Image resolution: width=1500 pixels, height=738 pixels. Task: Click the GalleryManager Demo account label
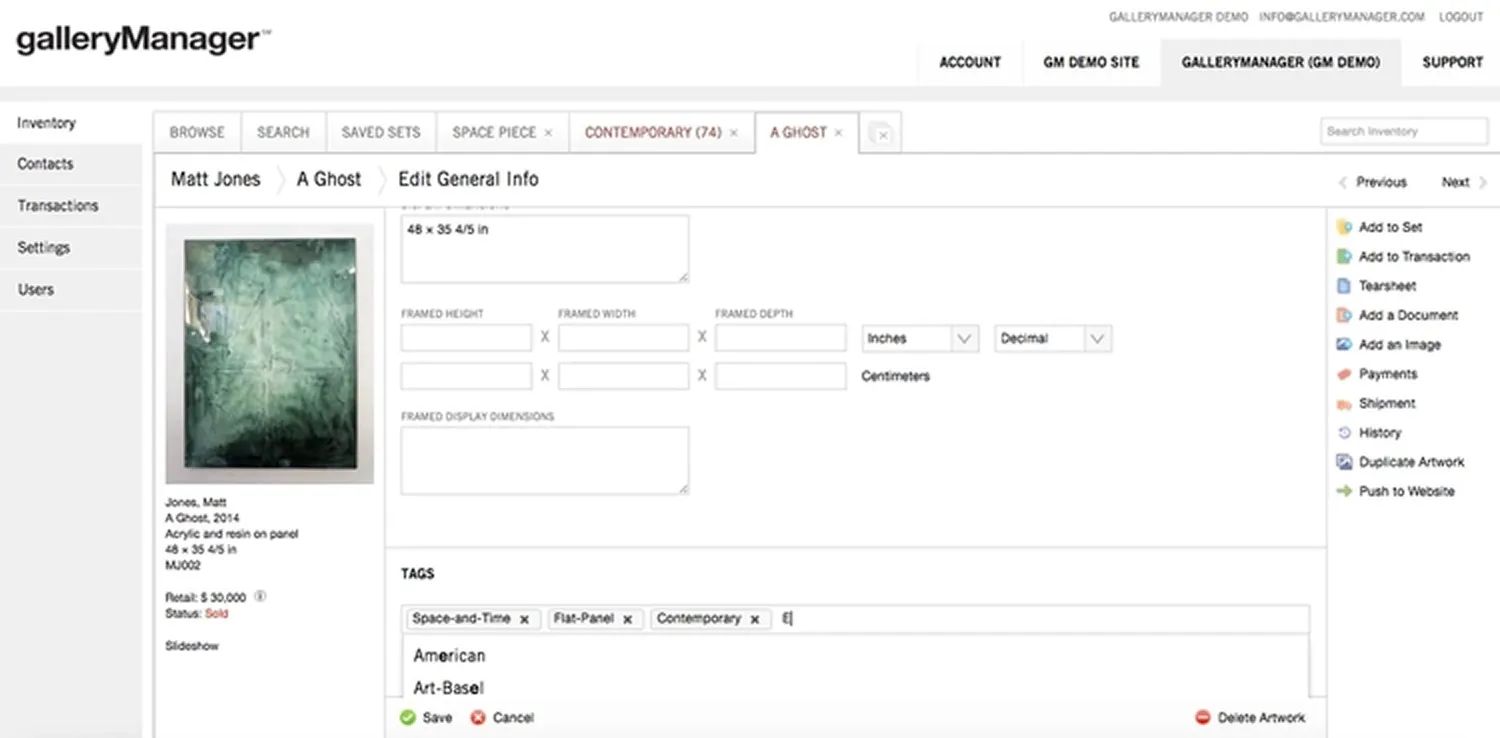tap(1178, 17)
